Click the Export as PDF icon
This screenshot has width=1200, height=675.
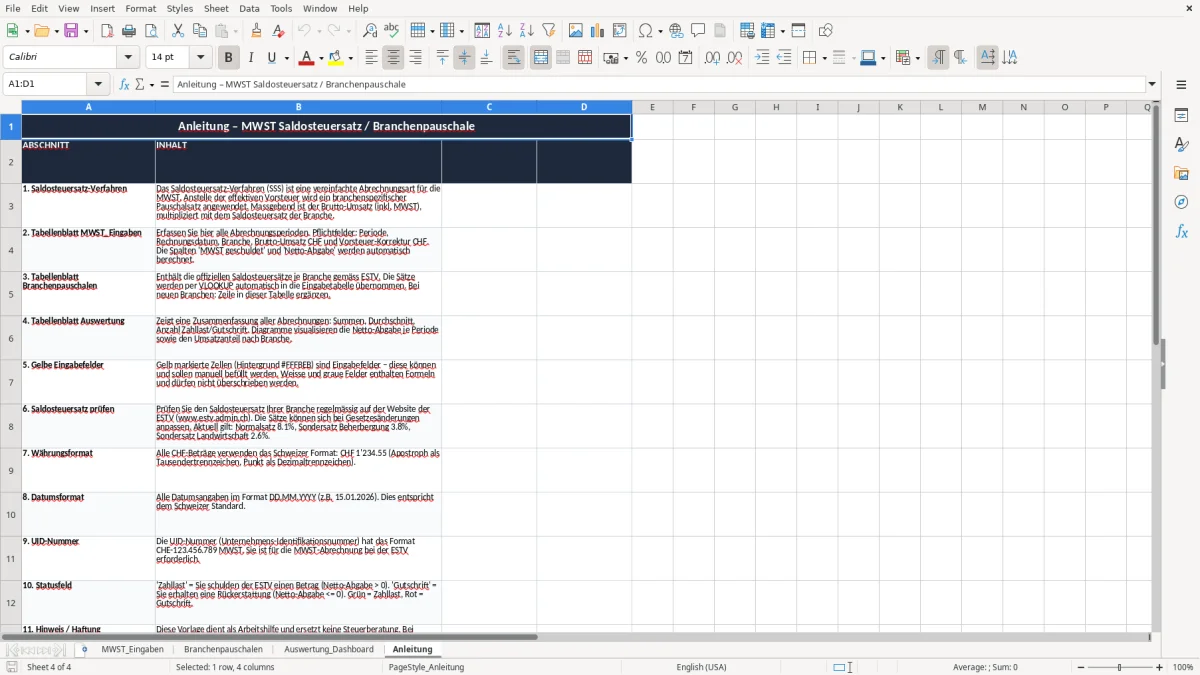[107, 31]
